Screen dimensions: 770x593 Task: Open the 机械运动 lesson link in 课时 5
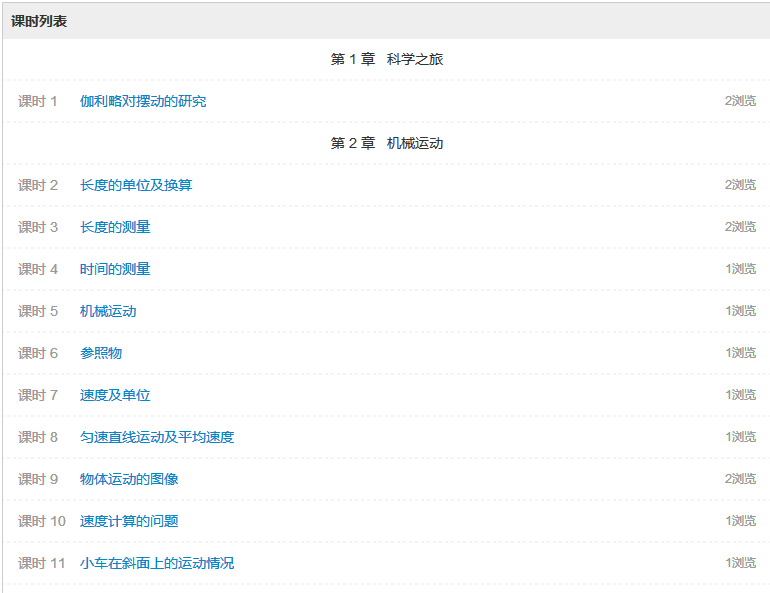[x=108, y=311]
